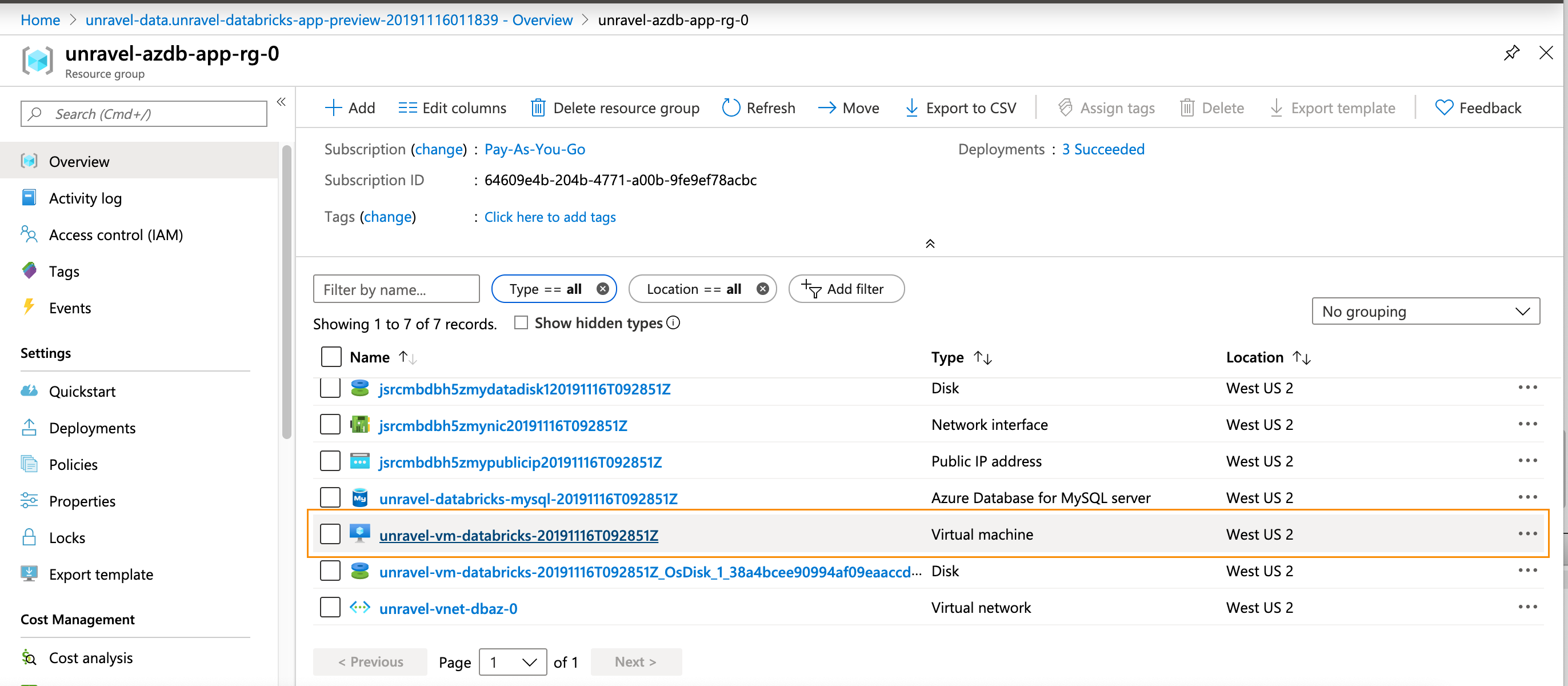Open the Feedback heart button

point(1478,107)
